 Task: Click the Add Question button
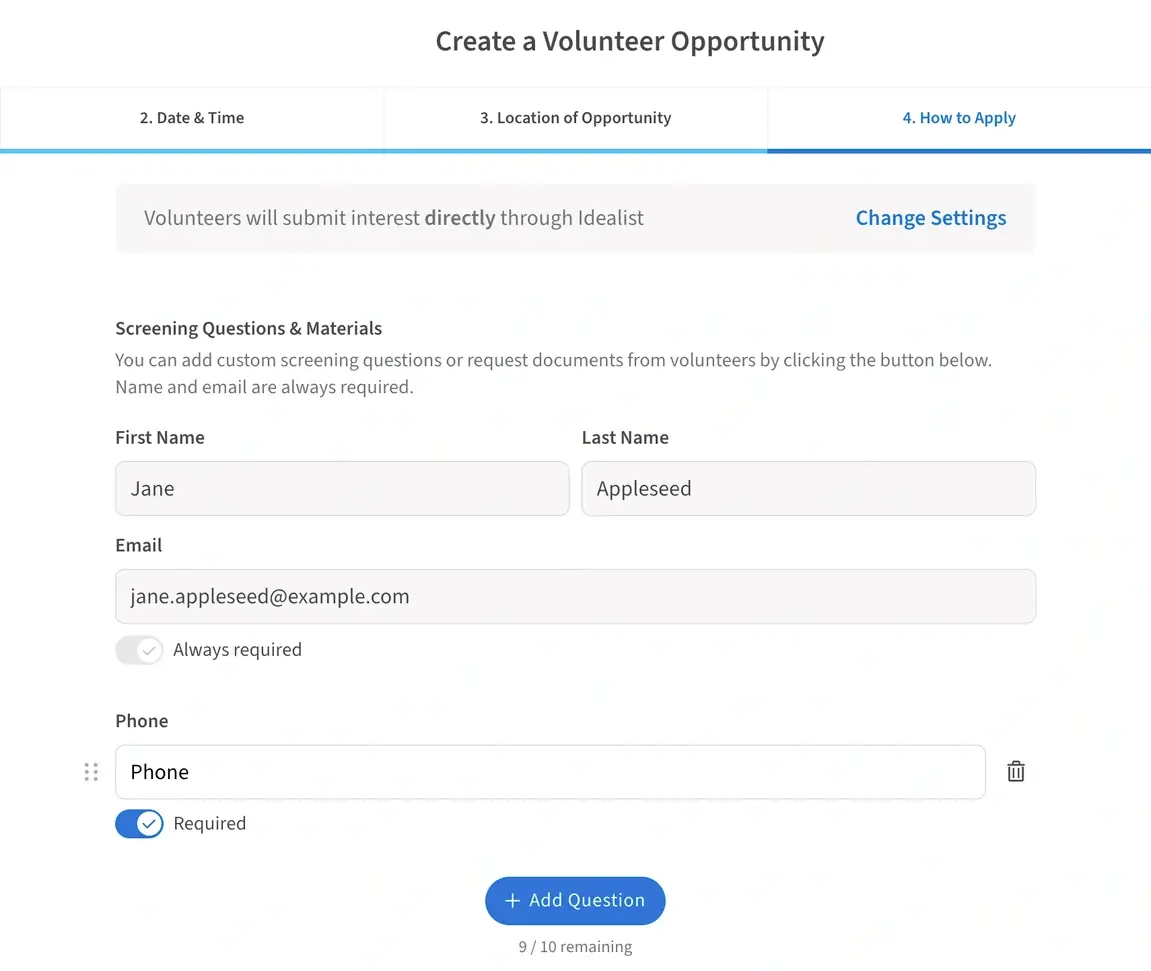[x=575, y=900]
